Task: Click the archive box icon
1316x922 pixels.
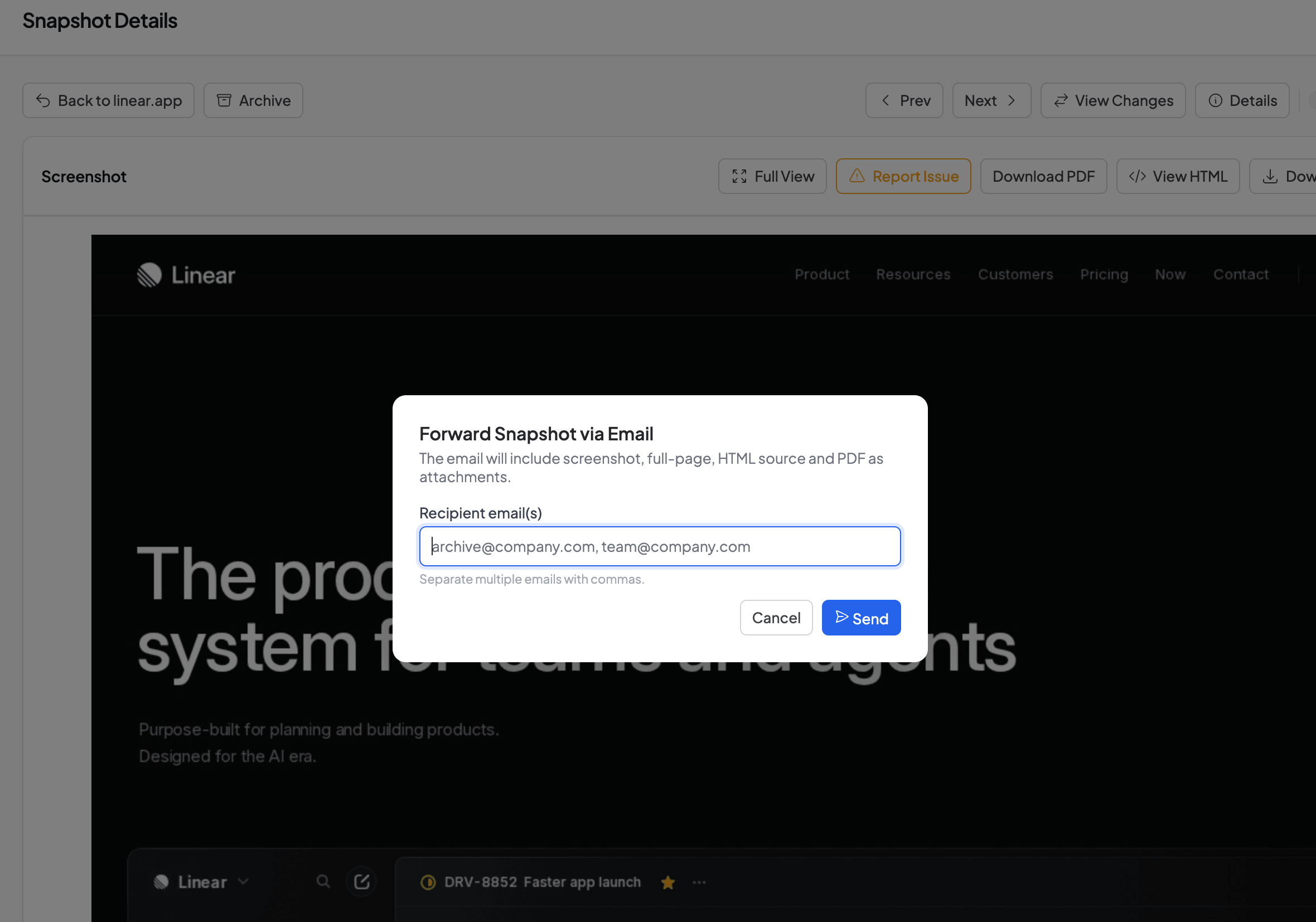Action: [x=224, y=100]
